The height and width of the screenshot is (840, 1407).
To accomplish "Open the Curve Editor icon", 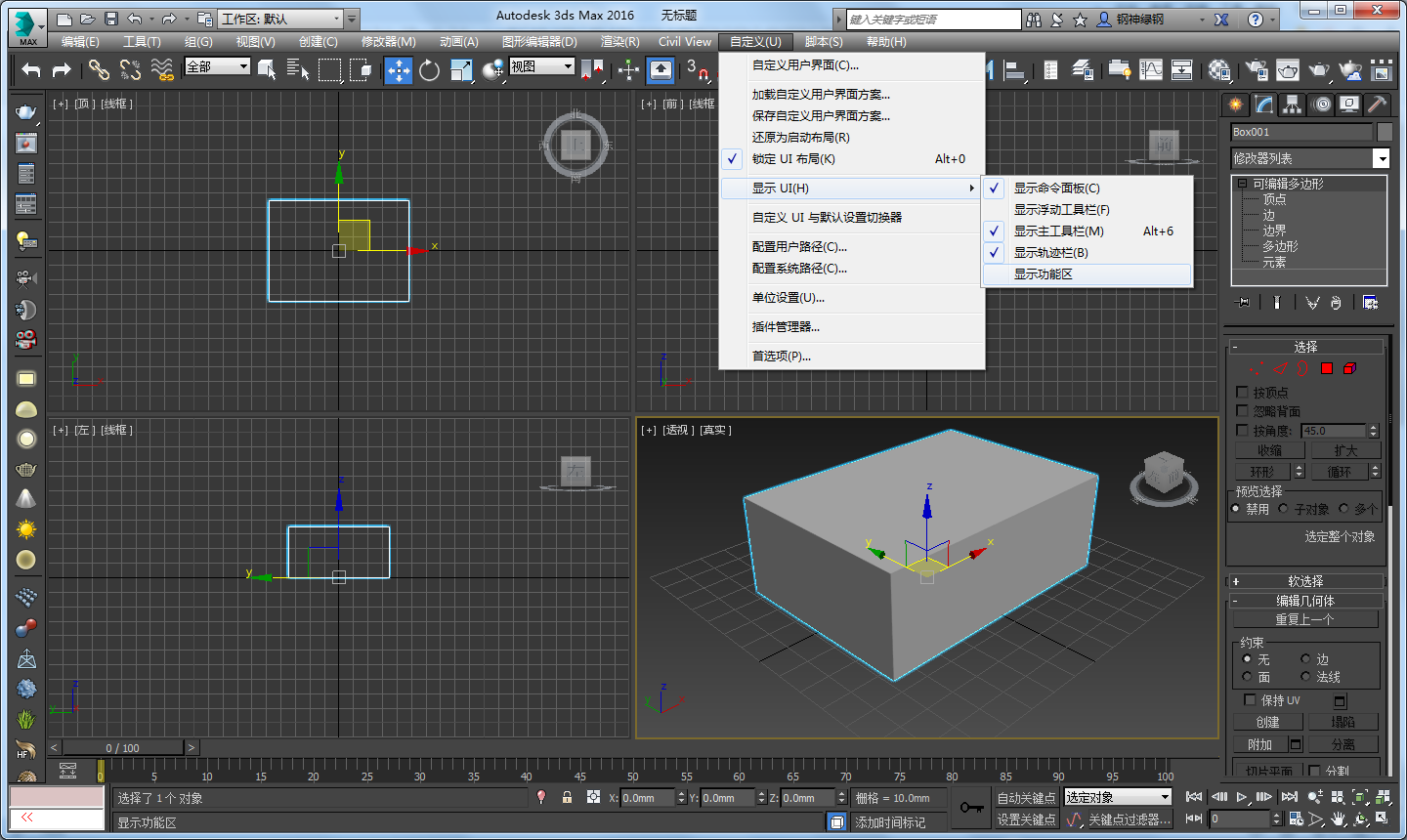I will coord(1152,69).
